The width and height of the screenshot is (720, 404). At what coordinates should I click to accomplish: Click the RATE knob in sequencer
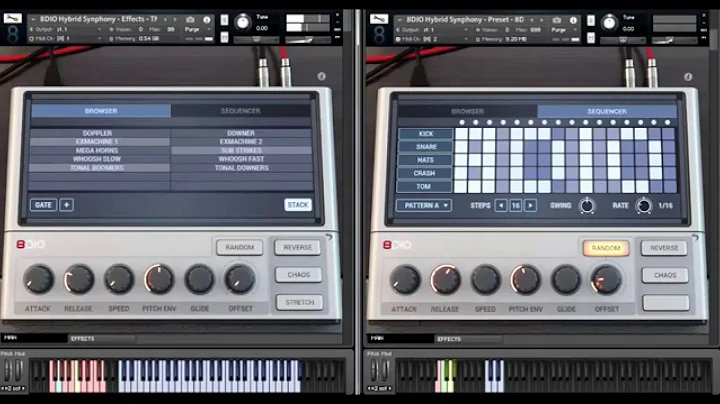tap(644, 206)
